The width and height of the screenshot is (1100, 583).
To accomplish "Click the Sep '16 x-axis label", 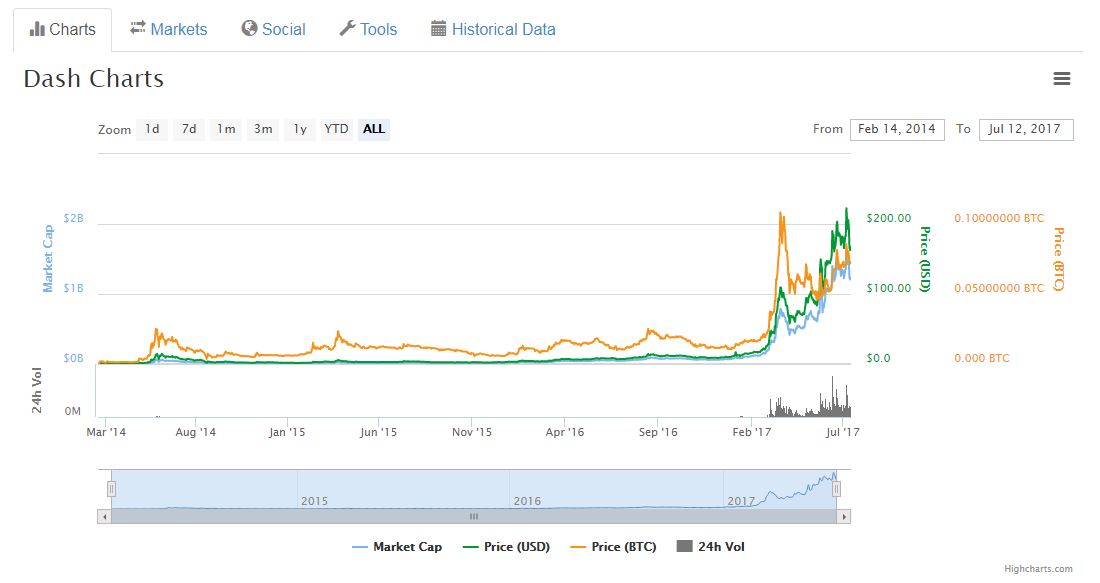I will pyautogui.click(x=658, y=432).
